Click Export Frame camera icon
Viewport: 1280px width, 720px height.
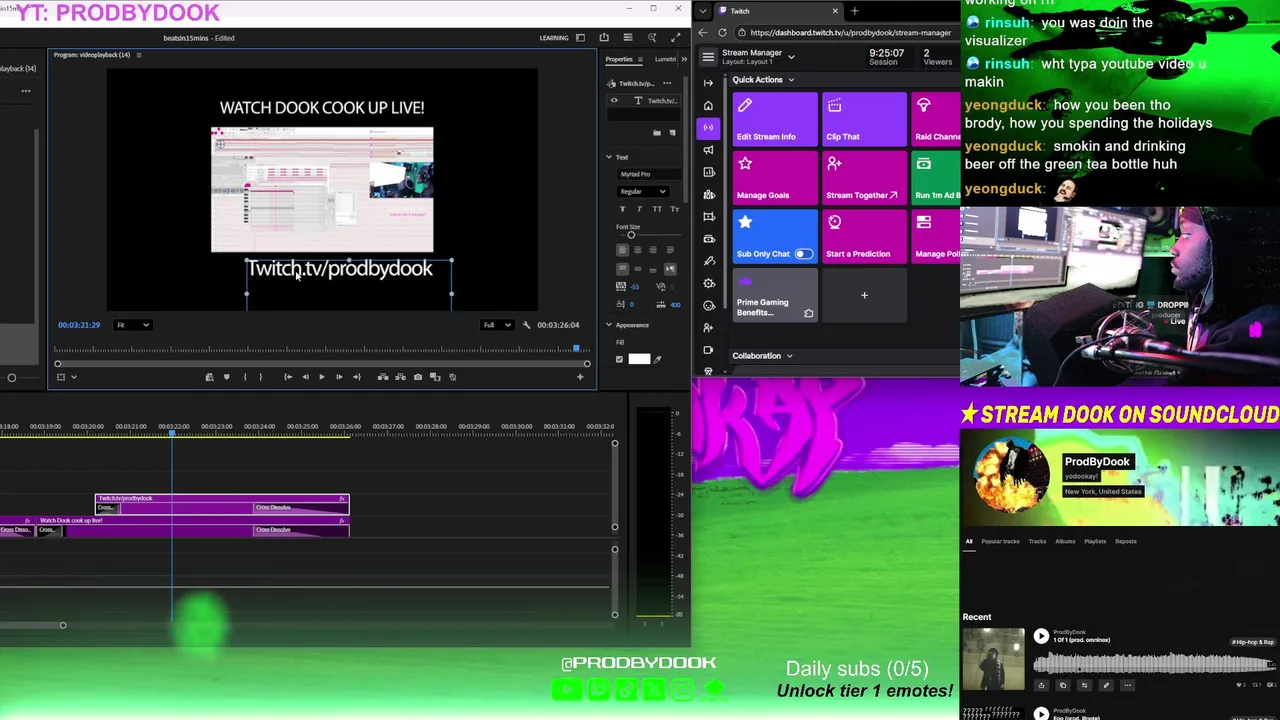[418, 377]
